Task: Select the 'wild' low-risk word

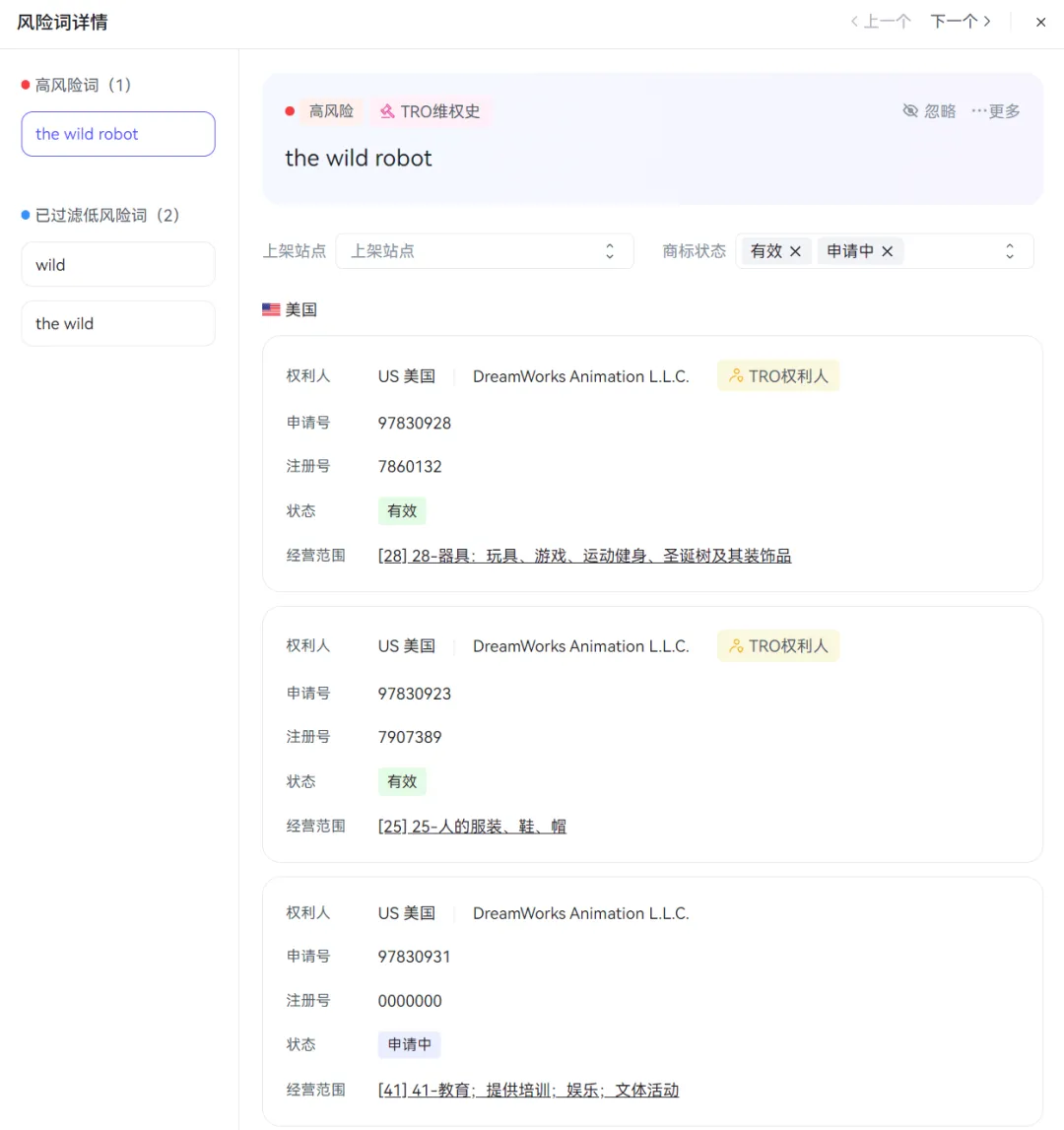Action: 118,264
